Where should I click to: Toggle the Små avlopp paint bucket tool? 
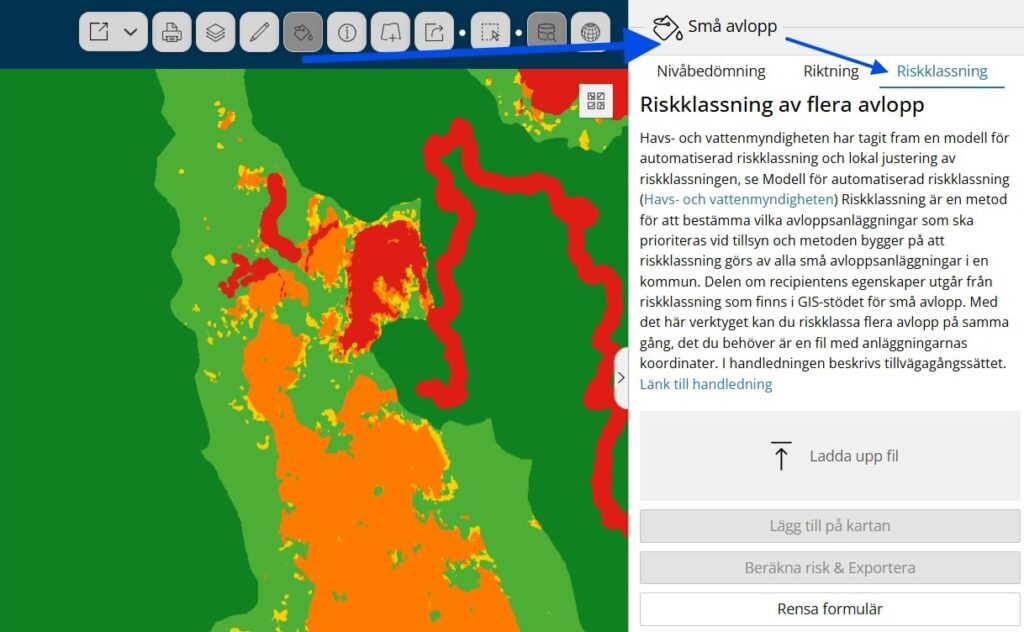point(303,32)
